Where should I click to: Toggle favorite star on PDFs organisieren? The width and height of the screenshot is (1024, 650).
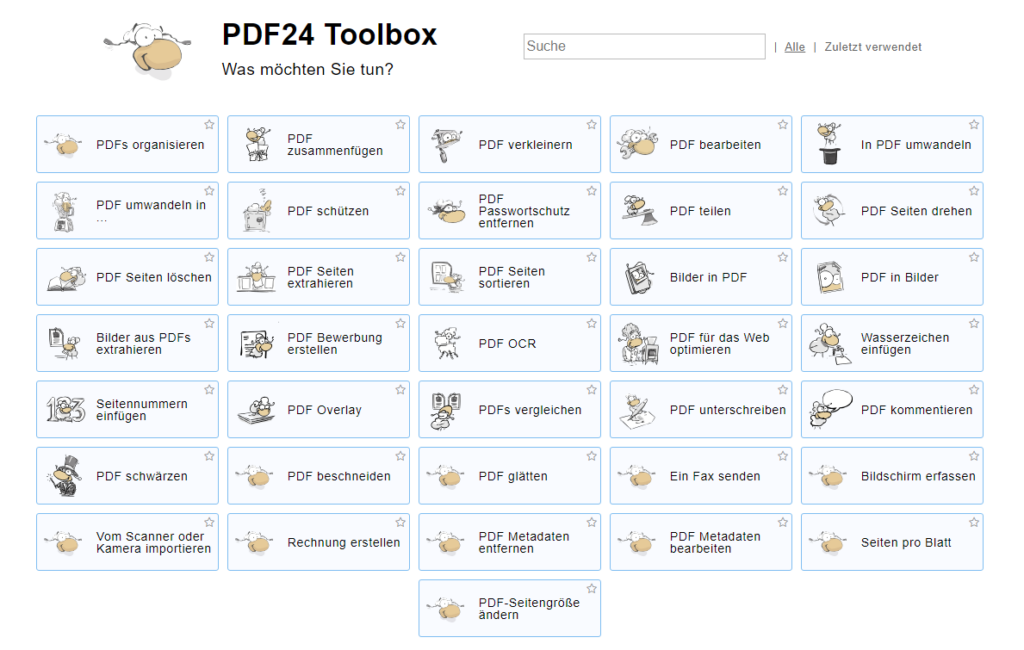(209, 125)
